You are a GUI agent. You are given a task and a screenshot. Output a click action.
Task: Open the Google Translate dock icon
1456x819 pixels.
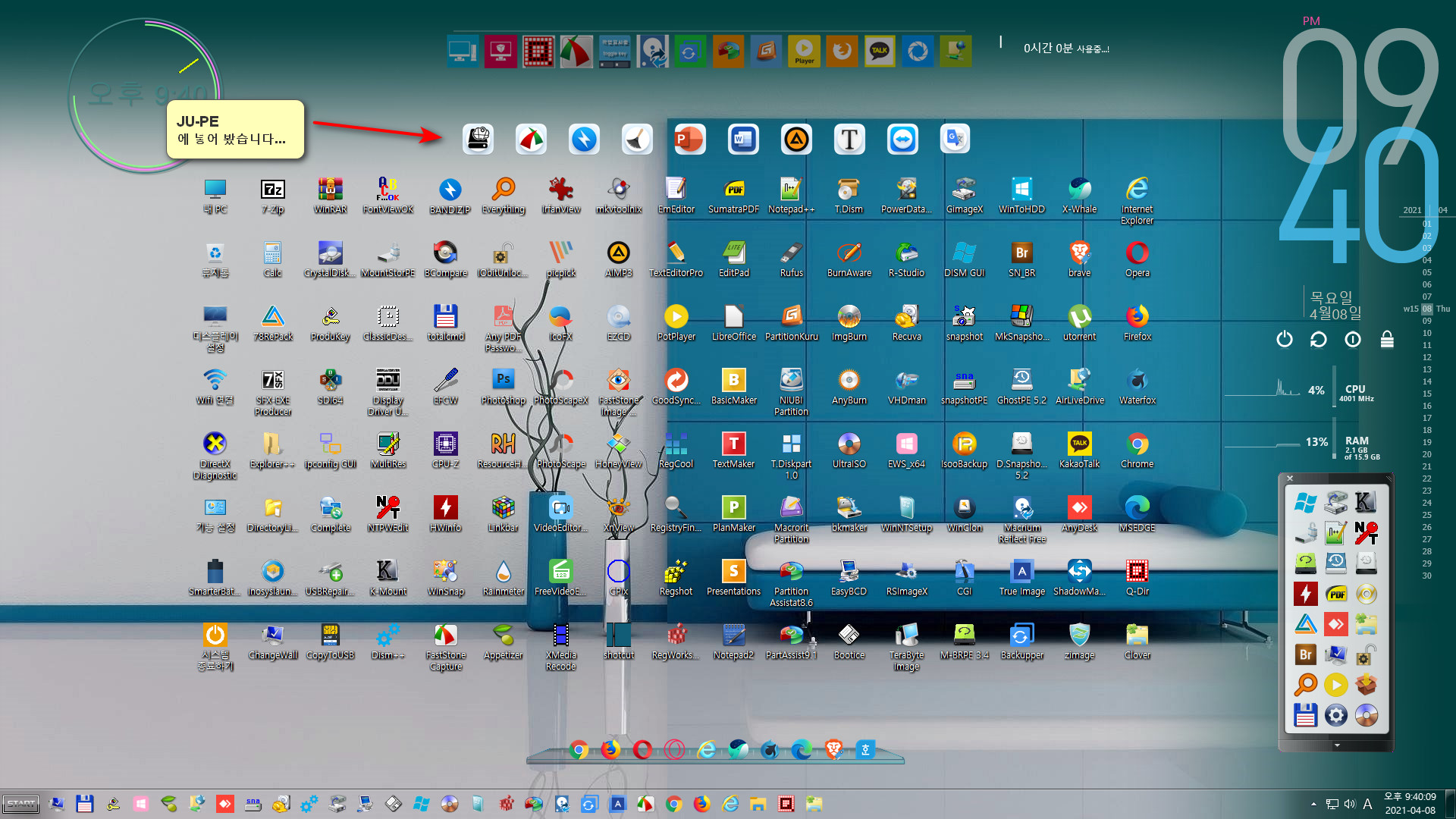pyautogui.click(x=955, y=140)
